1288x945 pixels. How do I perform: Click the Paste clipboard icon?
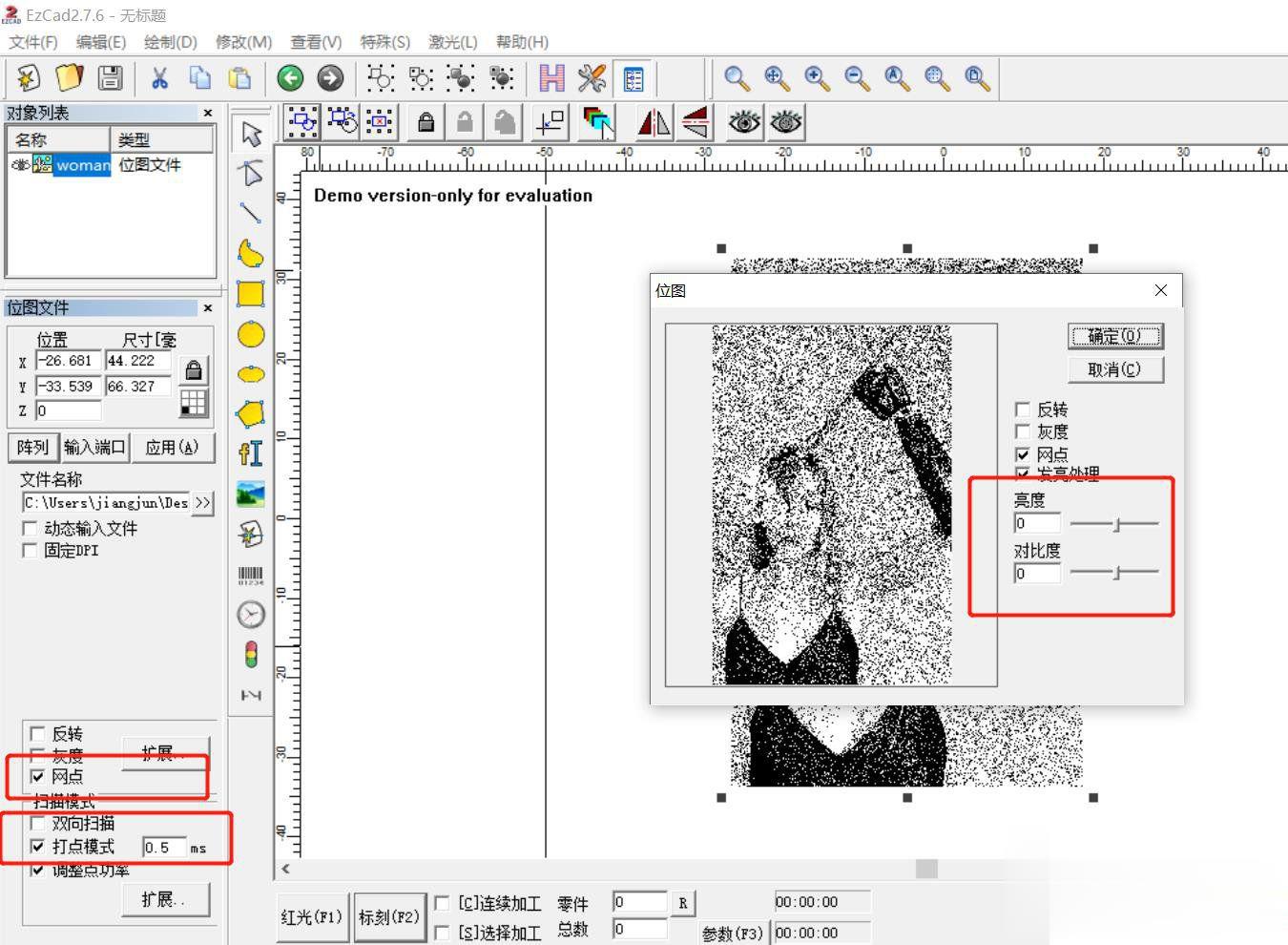click(x=239, y=77)
